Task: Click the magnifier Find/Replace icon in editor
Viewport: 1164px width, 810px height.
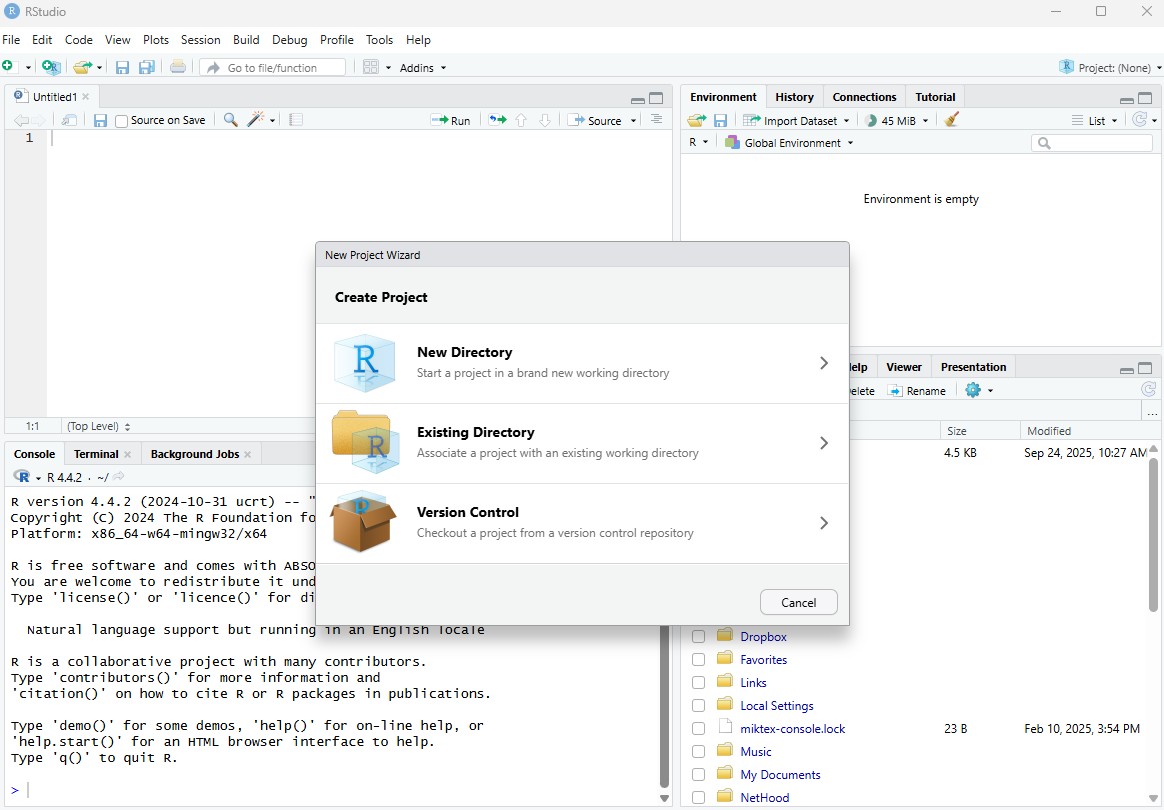Action: [x=230, y=120]
